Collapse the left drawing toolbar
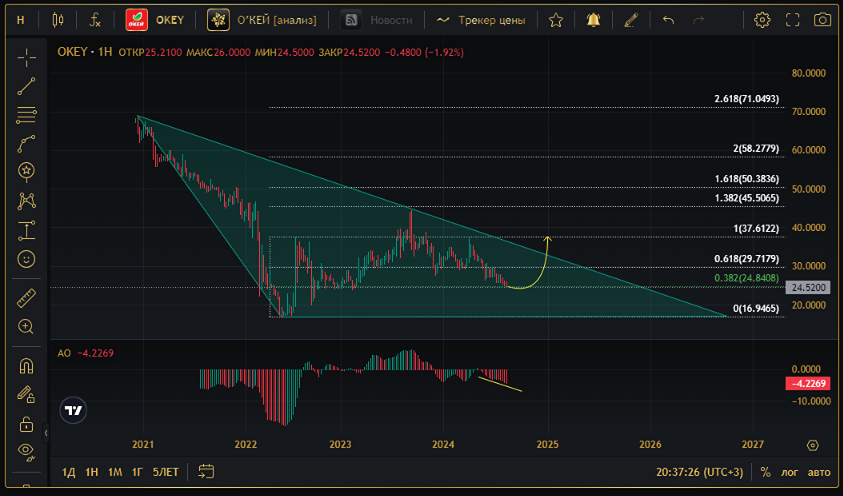Image resolution: width=843 pixels, height=496 pixels. point(46,433)
